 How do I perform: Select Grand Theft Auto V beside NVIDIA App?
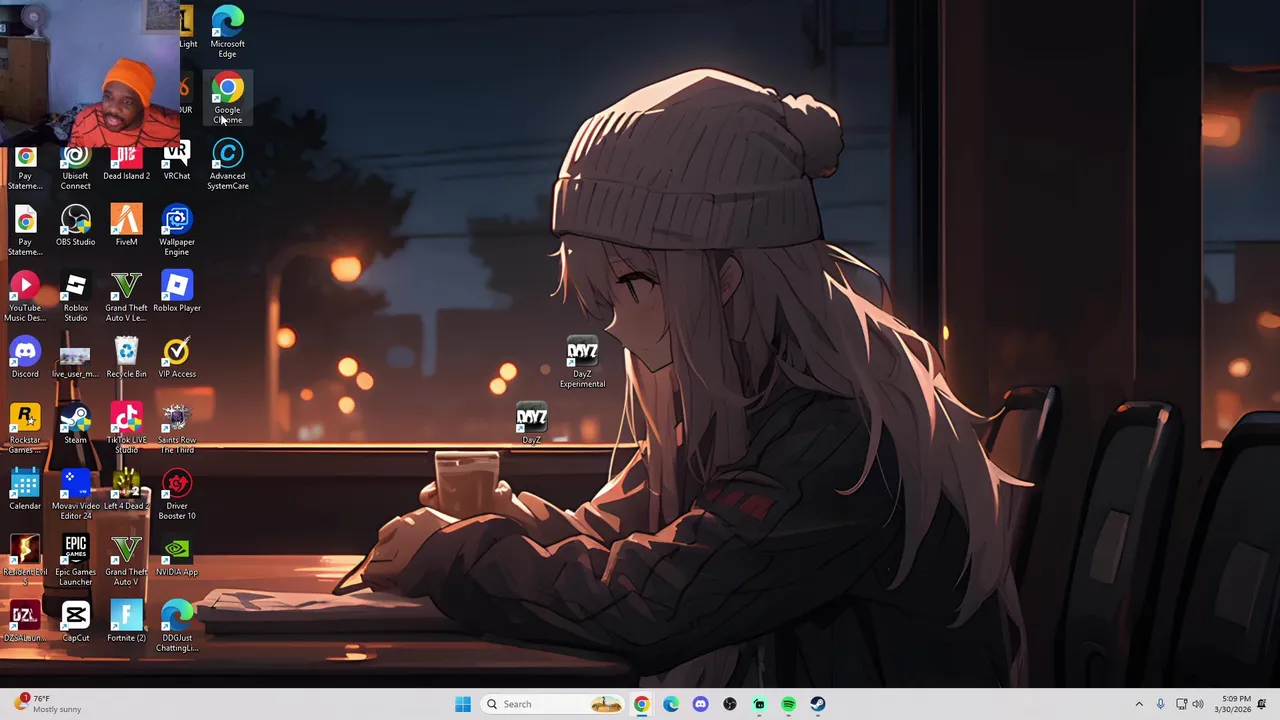click(126, 561)
